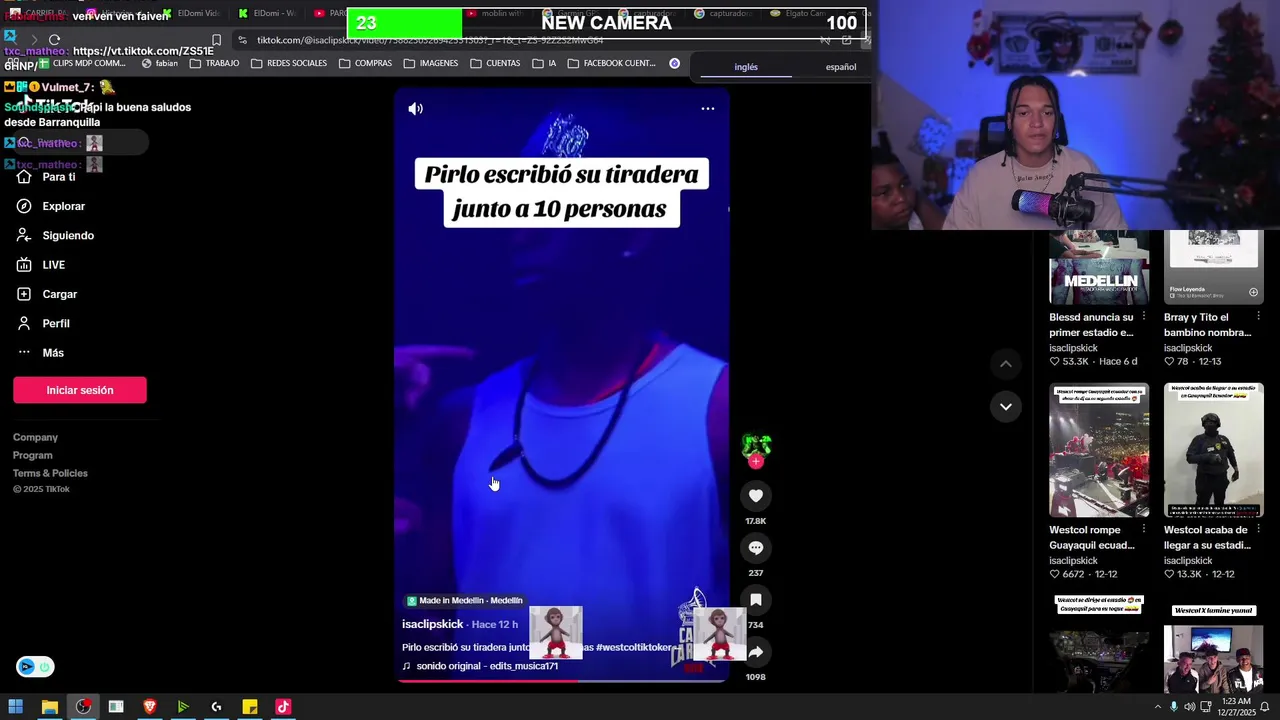Open the Windows Start menu

tap(15, 707)
